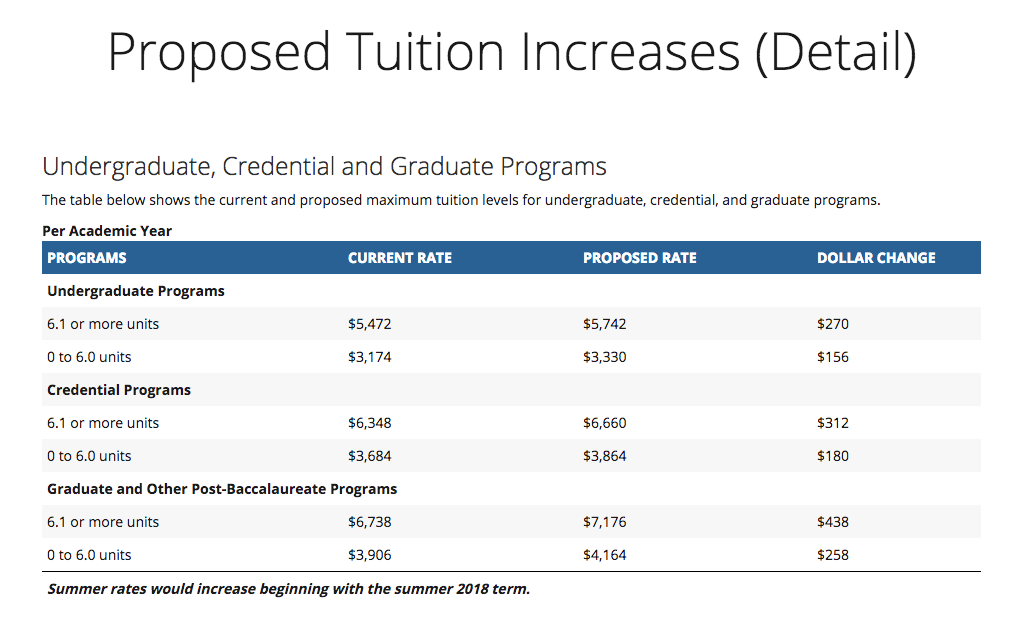Image resolution: width=1023 pixels, height=619 pixels.
Task: Select the $3,906 current rate value
Action: pos(370,555)
